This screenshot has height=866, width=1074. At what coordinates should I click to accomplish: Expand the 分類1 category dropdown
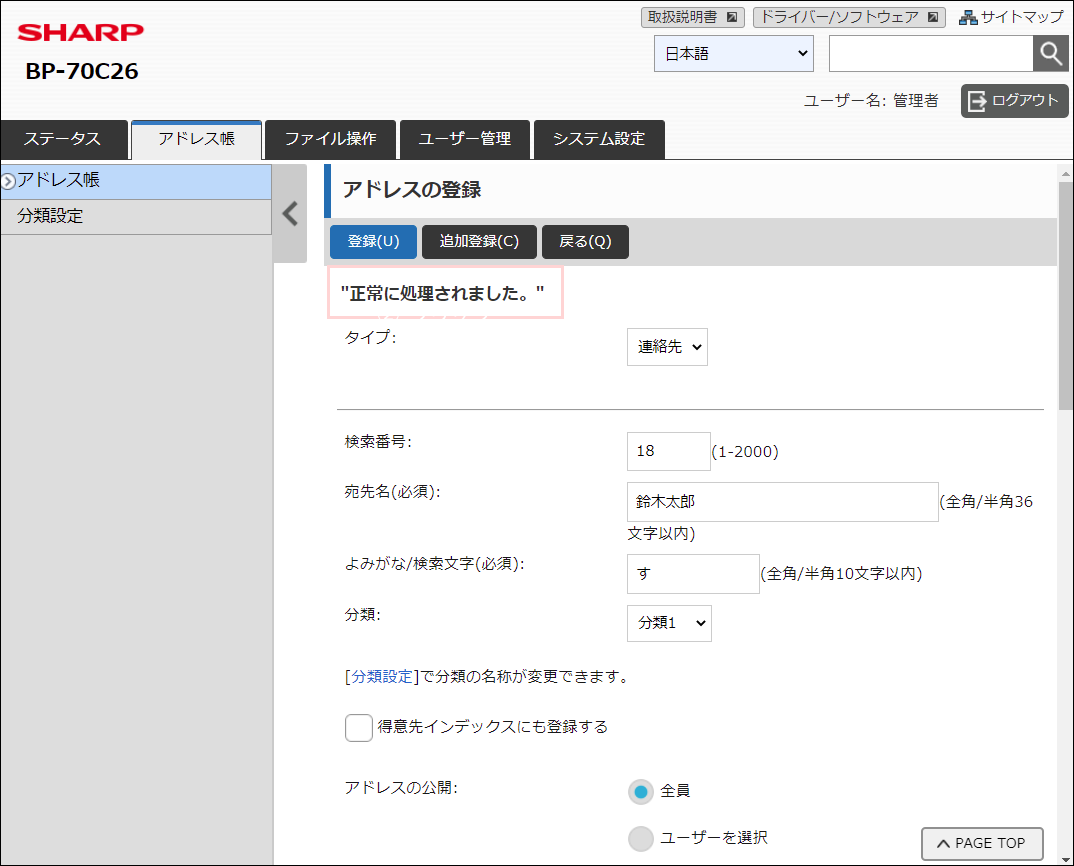pyautogui.click(x=669, y=623)
